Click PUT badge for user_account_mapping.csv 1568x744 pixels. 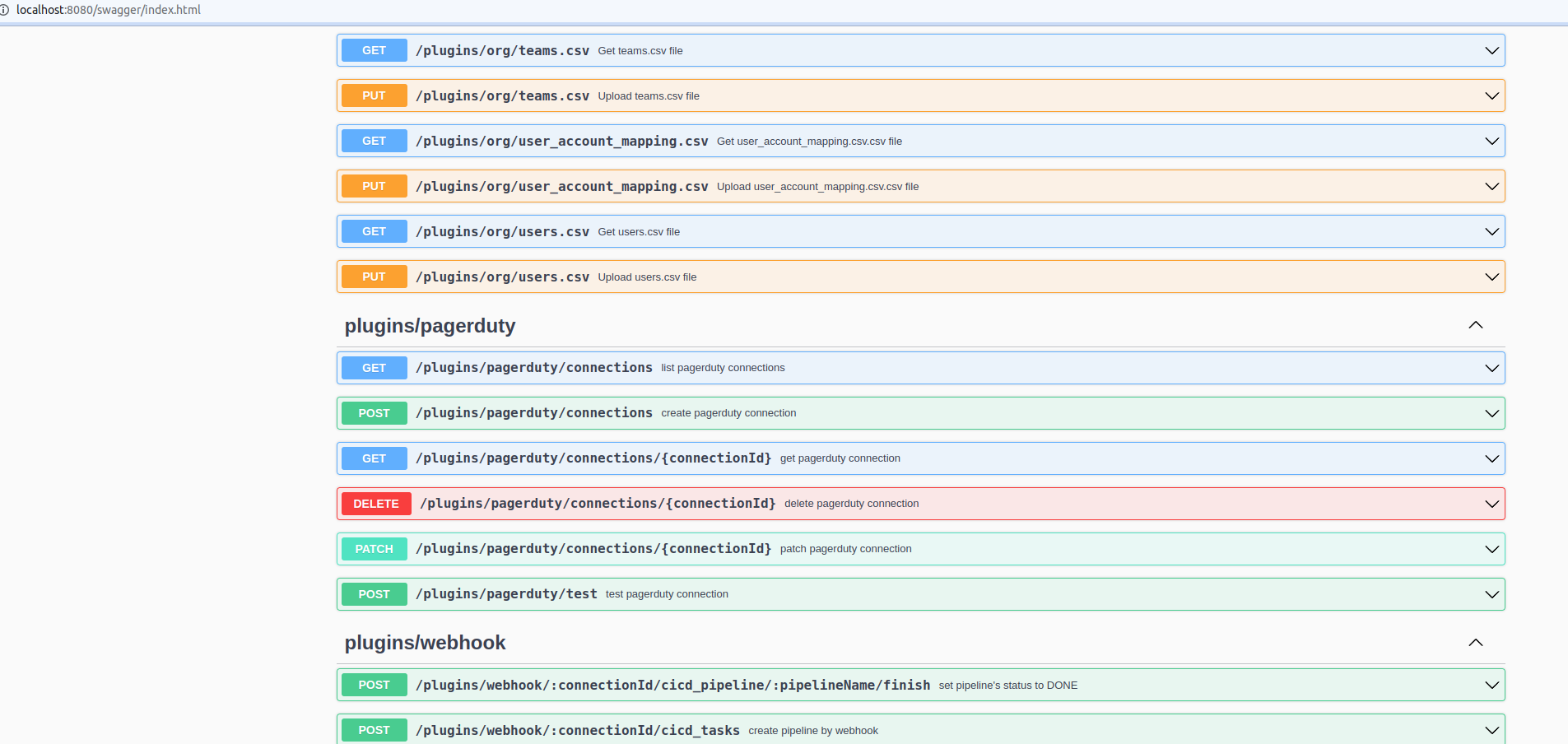(374, 186)
